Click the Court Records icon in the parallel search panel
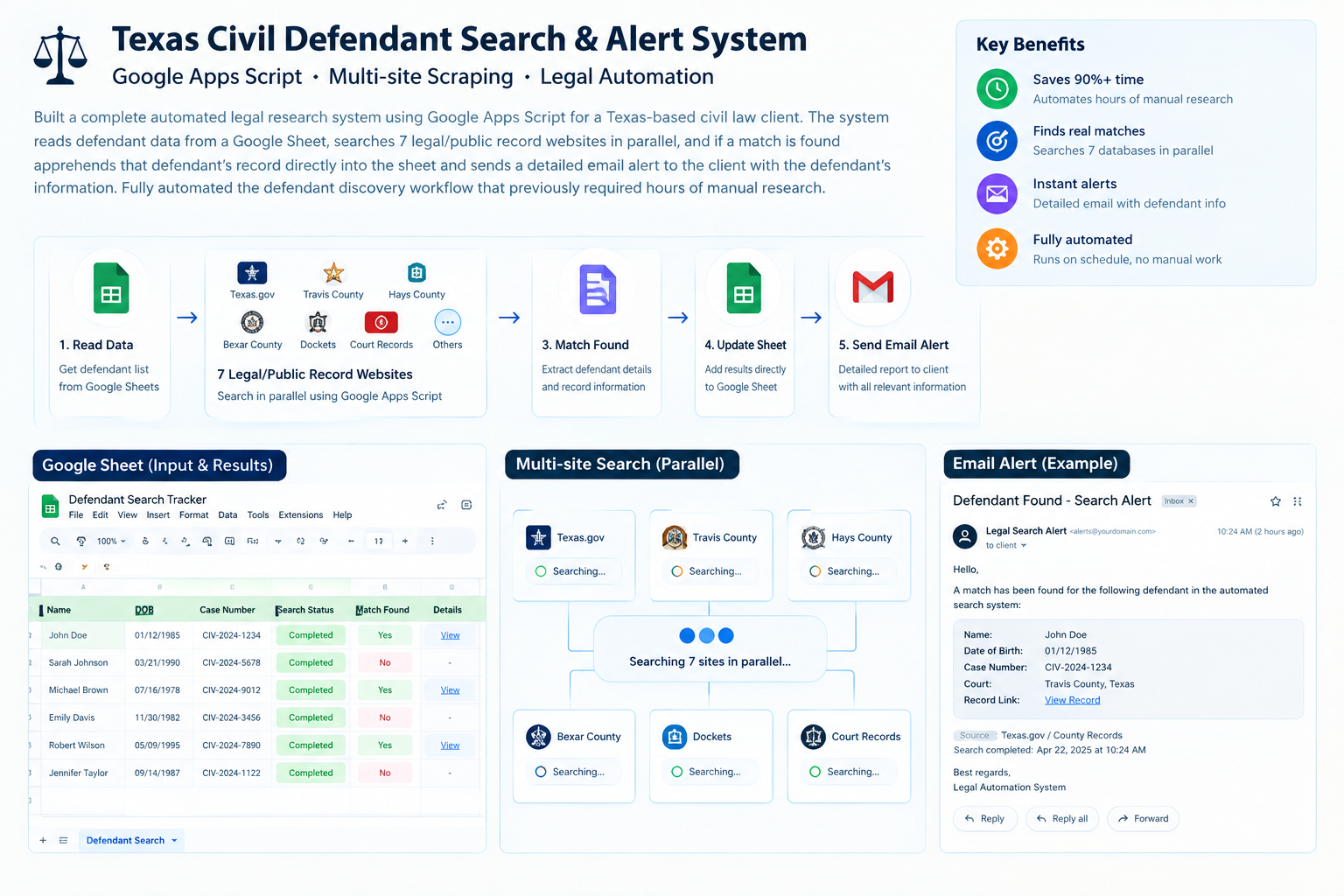The image size is (1344, 896). point(814,737)
